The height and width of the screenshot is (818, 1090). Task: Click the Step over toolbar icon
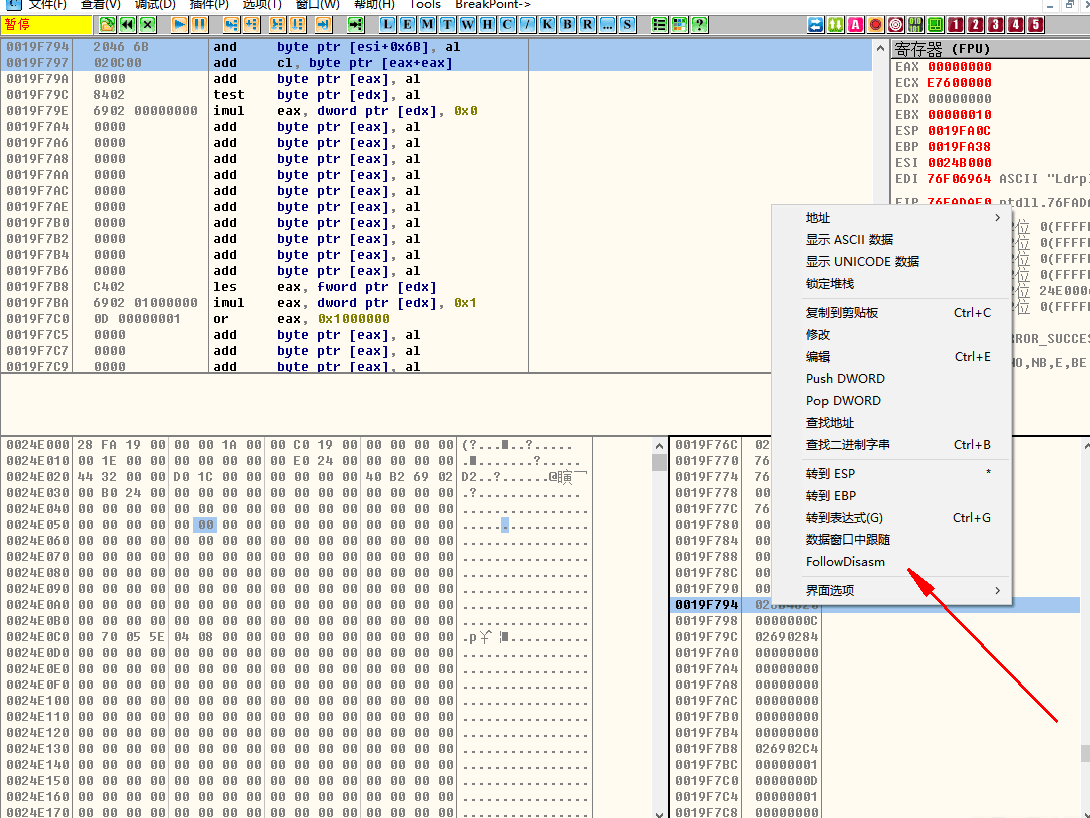coord(252,25)
